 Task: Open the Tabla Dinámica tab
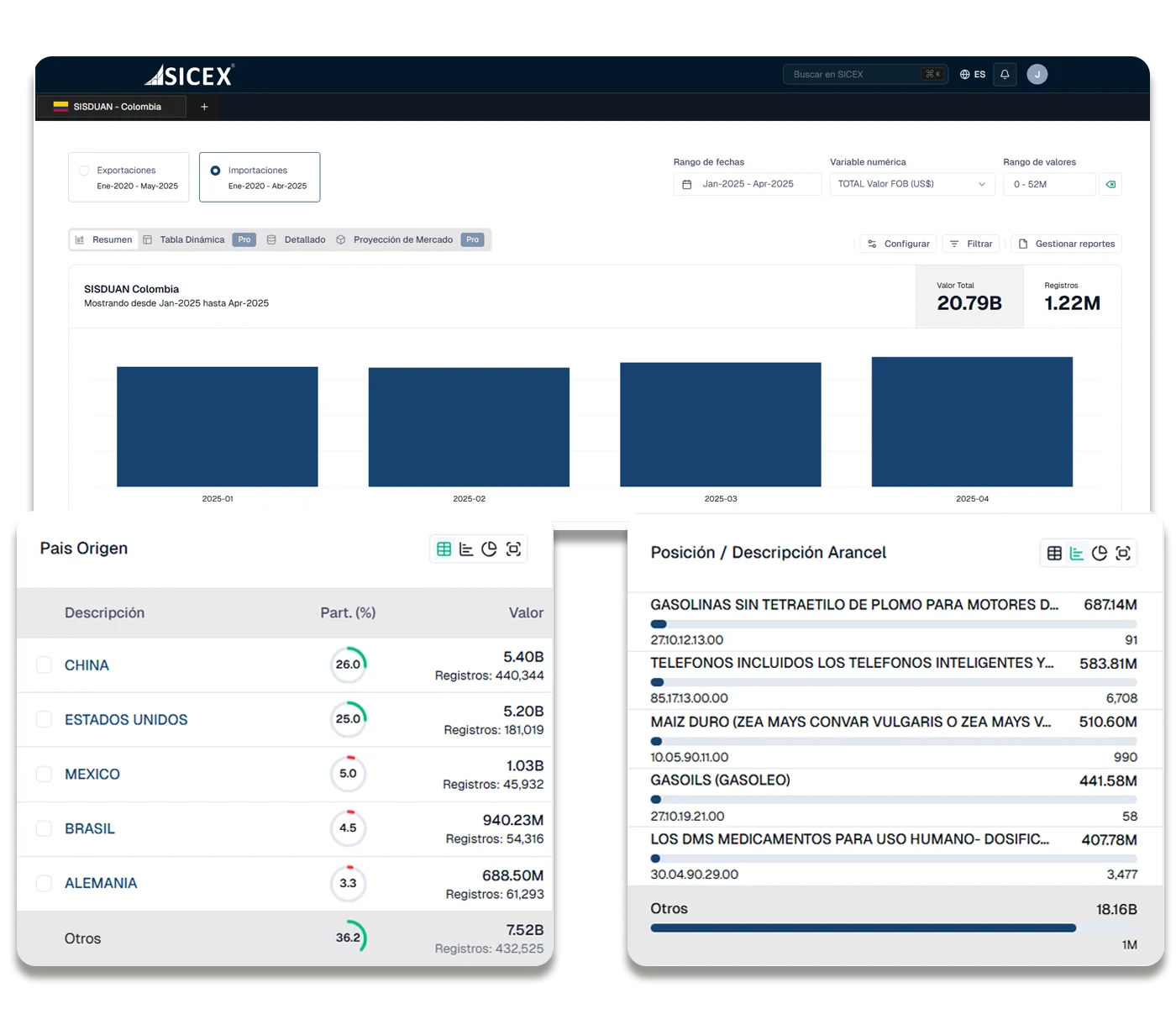[199, 239]
